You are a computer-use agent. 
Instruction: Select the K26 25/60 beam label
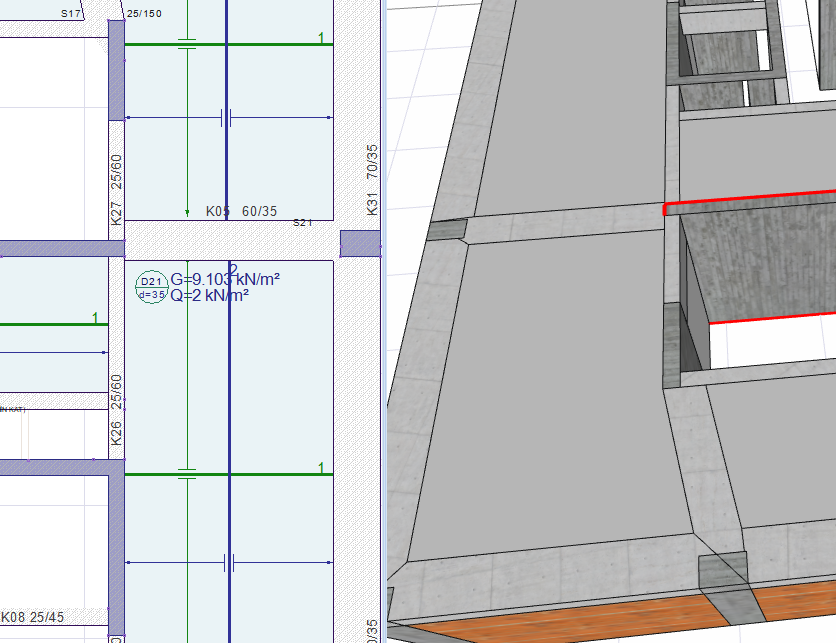(116, 409)
